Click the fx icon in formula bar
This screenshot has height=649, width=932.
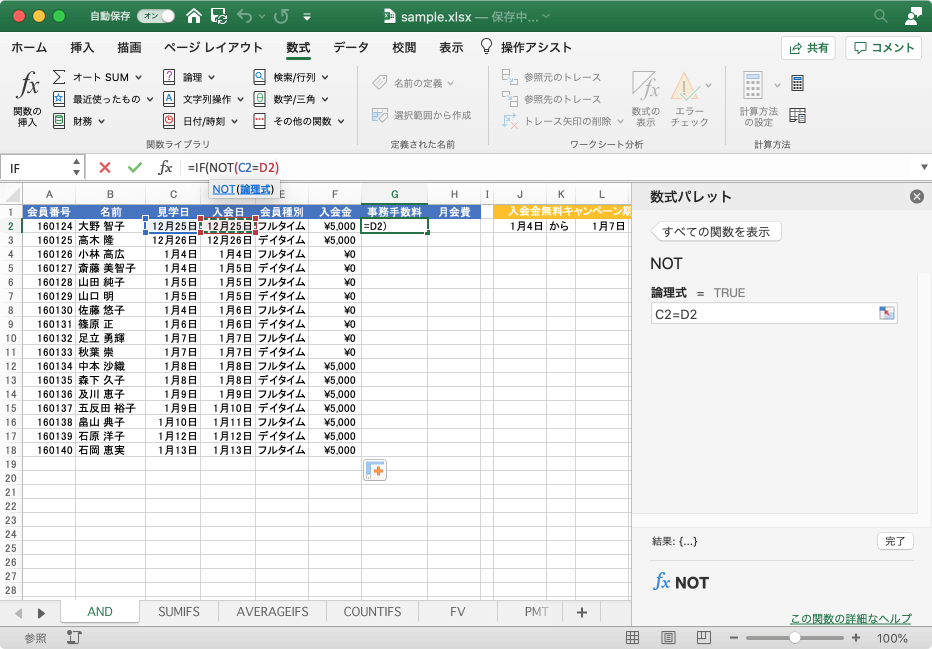click(x=165, y=168)
